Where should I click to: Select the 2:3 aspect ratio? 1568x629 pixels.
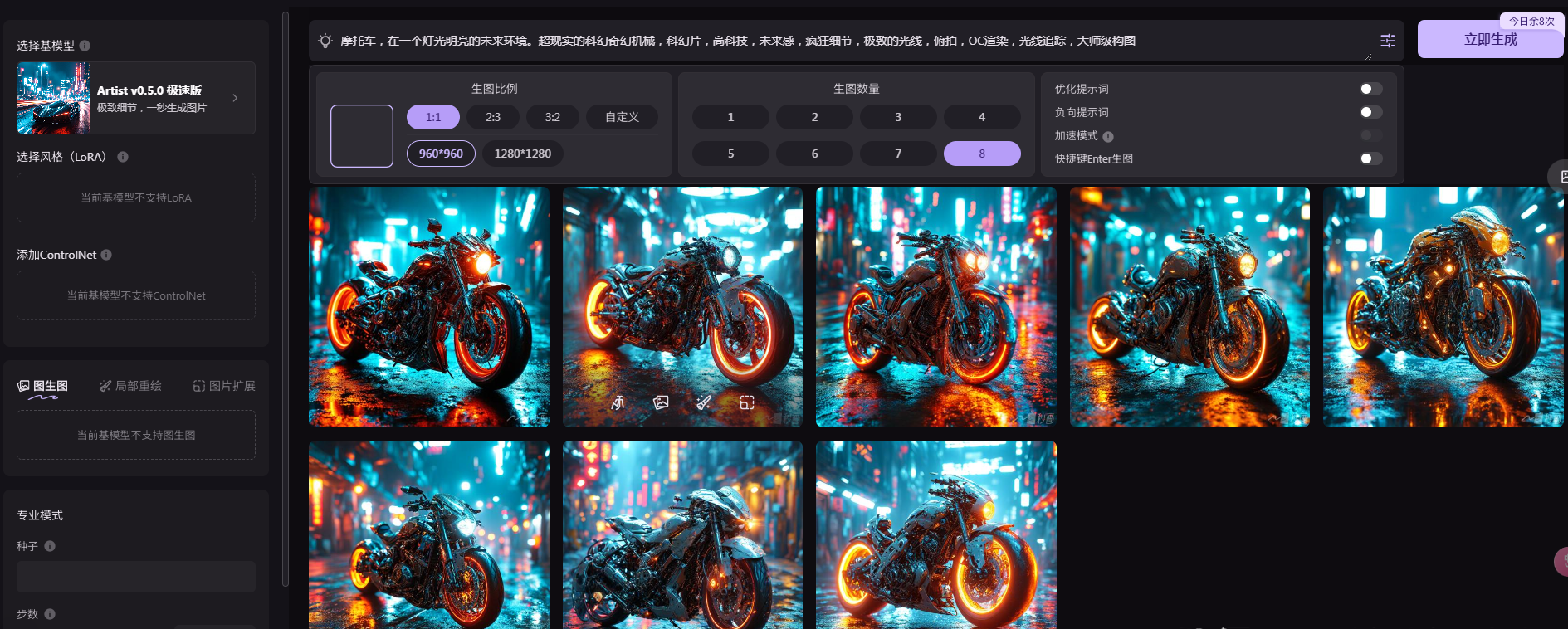click(x=493, y=117)
